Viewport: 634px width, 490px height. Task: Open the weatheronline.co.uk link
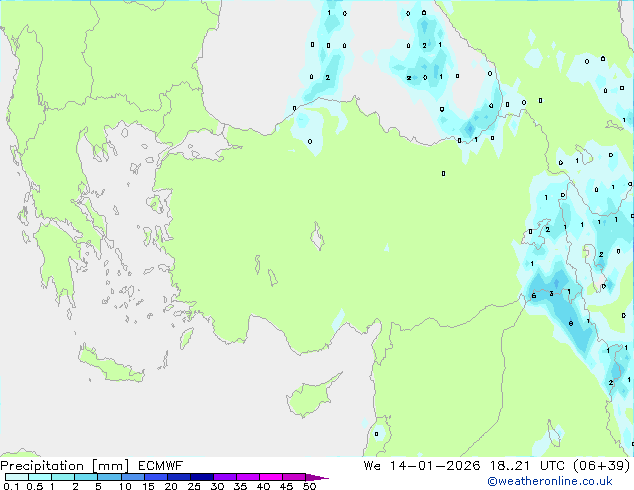550,481
